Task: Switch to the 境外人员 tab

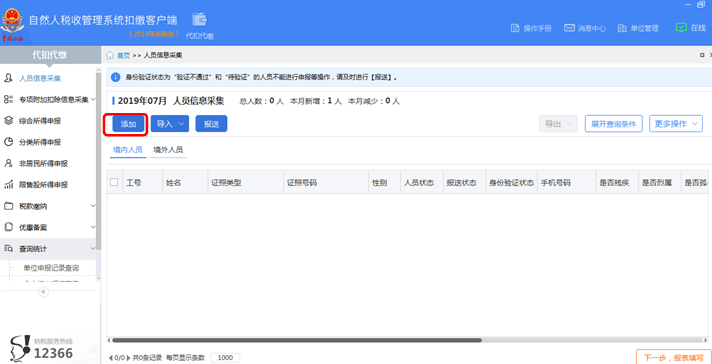Action: click(168, 150)
